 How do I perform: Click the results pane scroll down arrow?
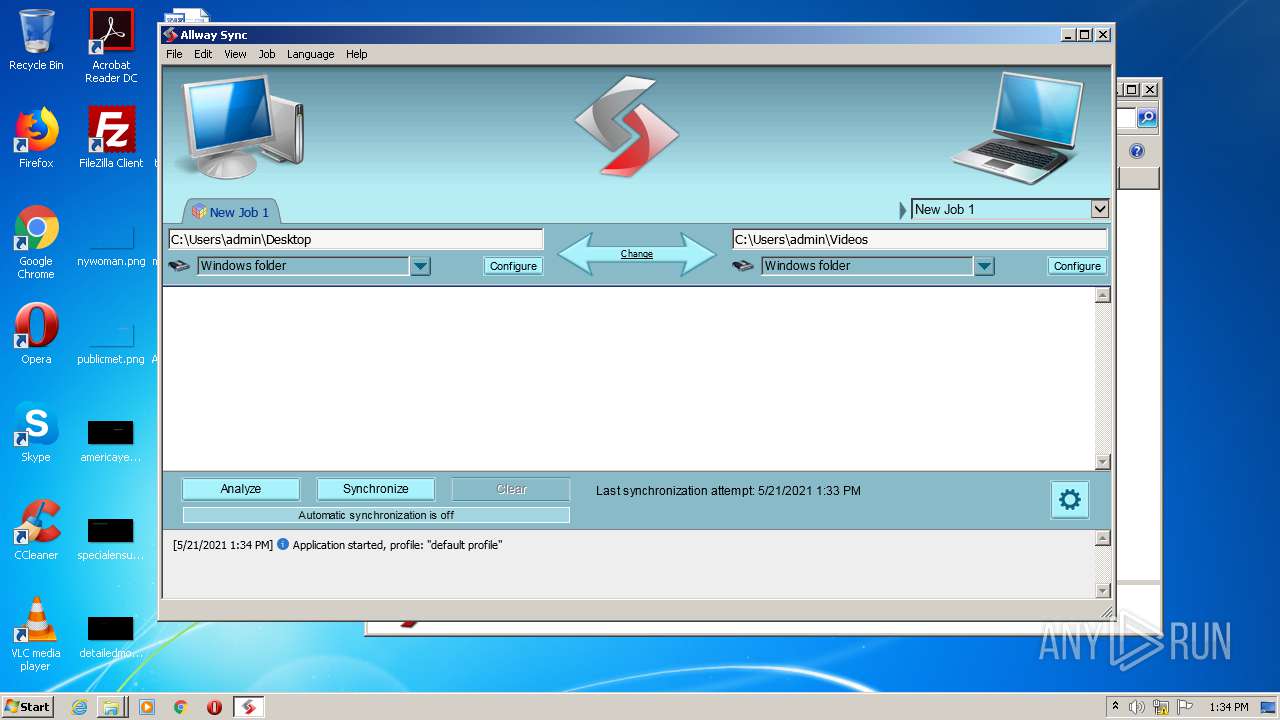point(1103,462)
